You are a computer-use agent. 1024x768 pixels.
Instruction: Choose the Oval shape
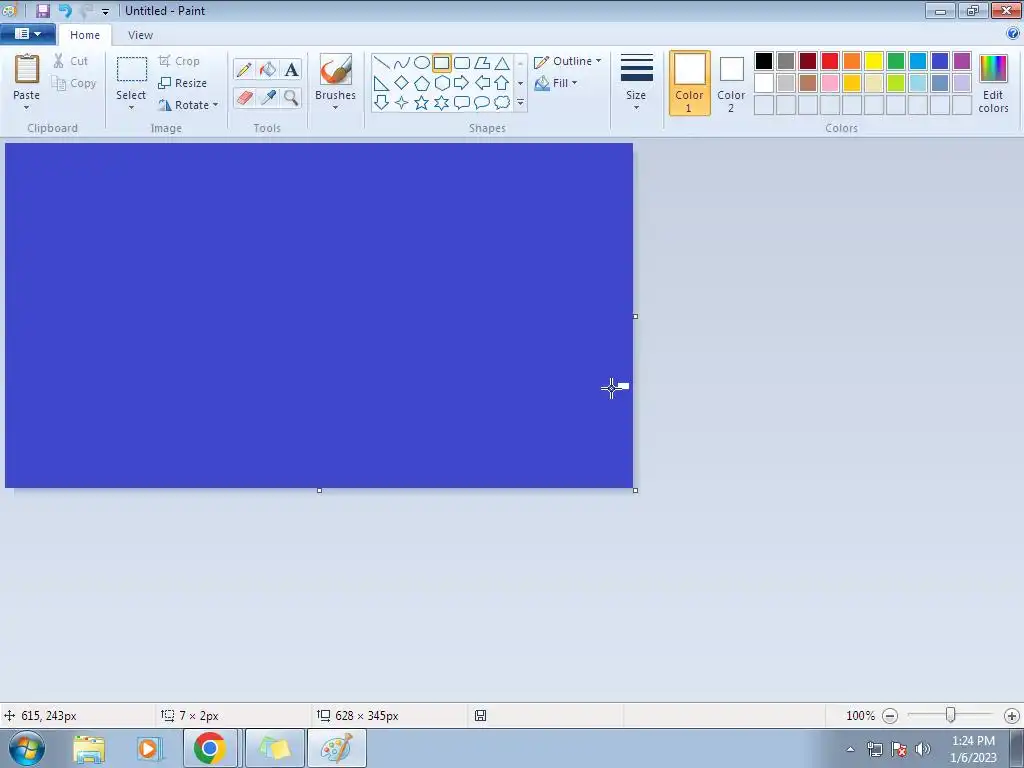point(422,63)
